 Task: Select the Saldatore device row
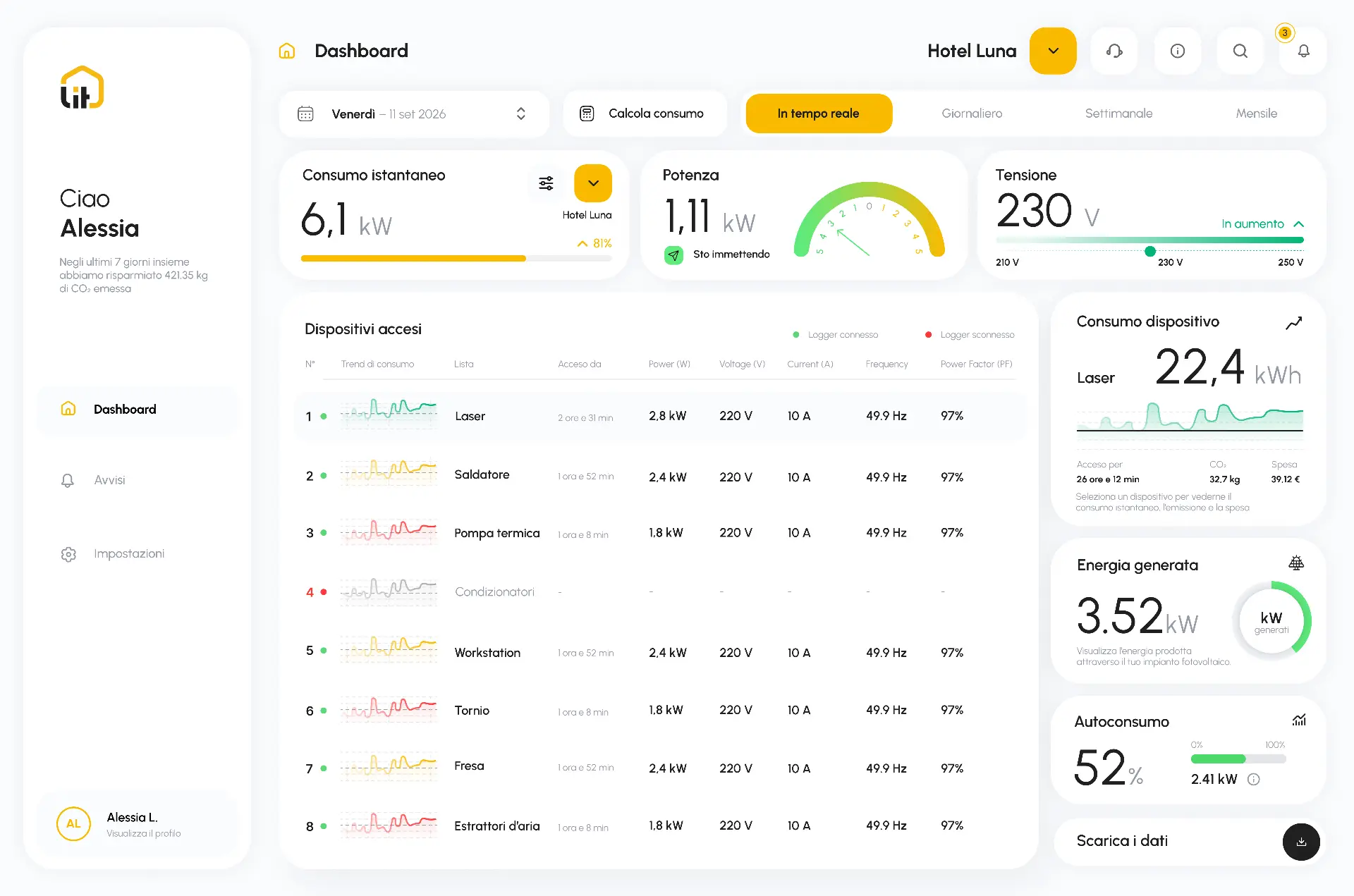[661, 476]
